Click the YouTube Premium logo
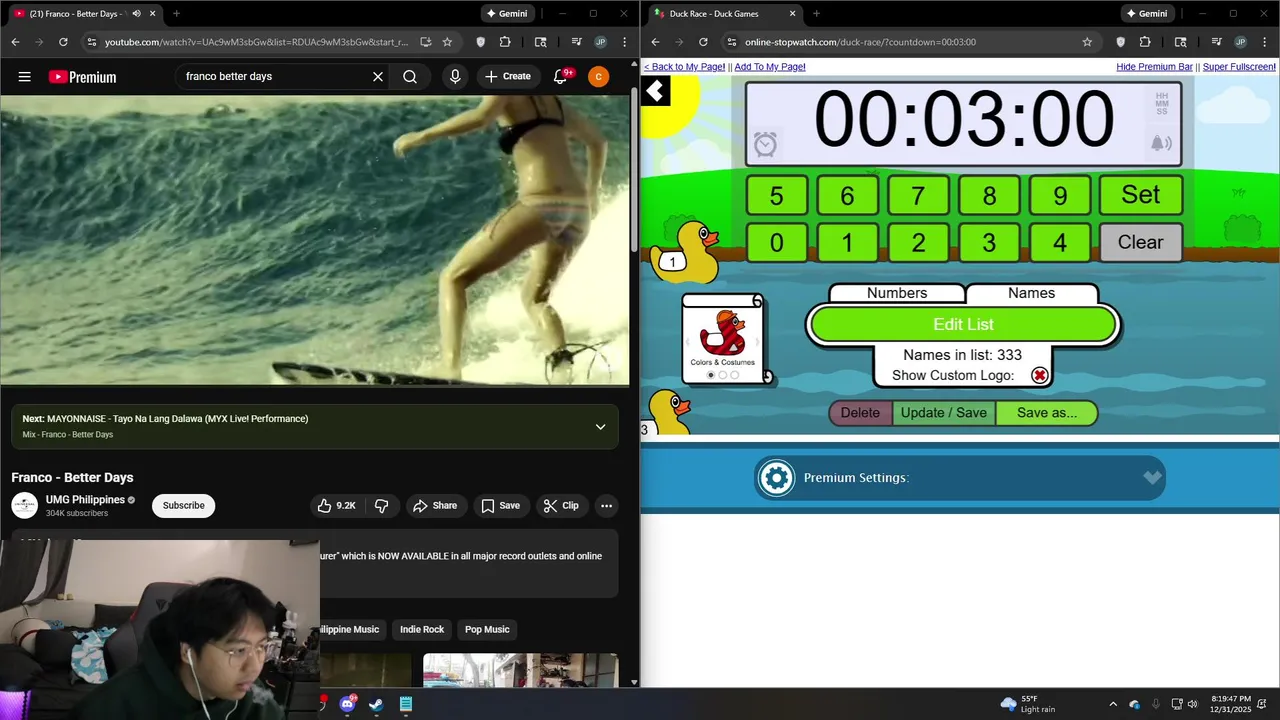 click(82, 77)
